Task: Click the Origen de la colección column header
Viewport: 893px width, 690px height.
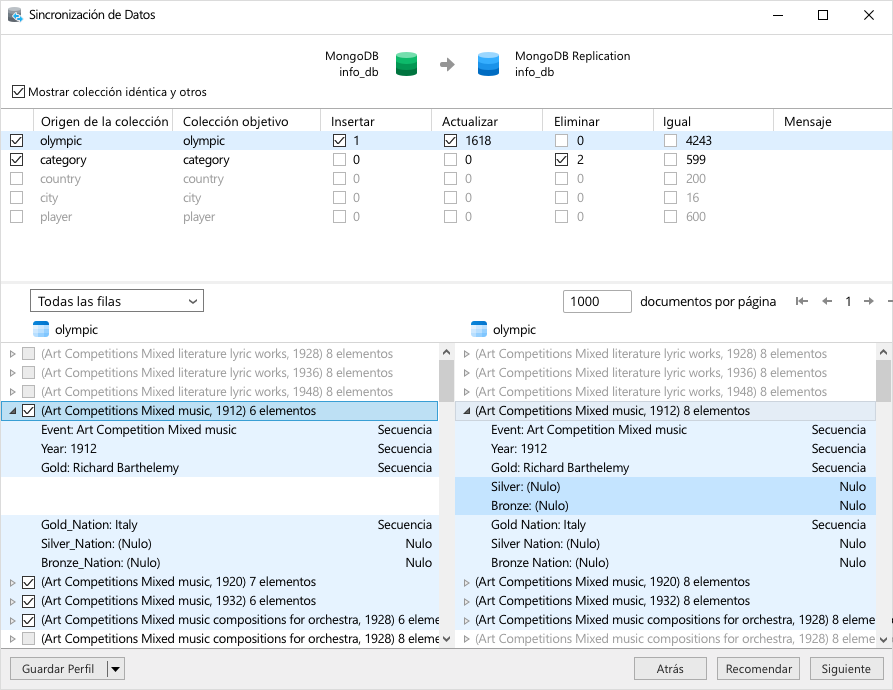Action: [x=104, y=121]
